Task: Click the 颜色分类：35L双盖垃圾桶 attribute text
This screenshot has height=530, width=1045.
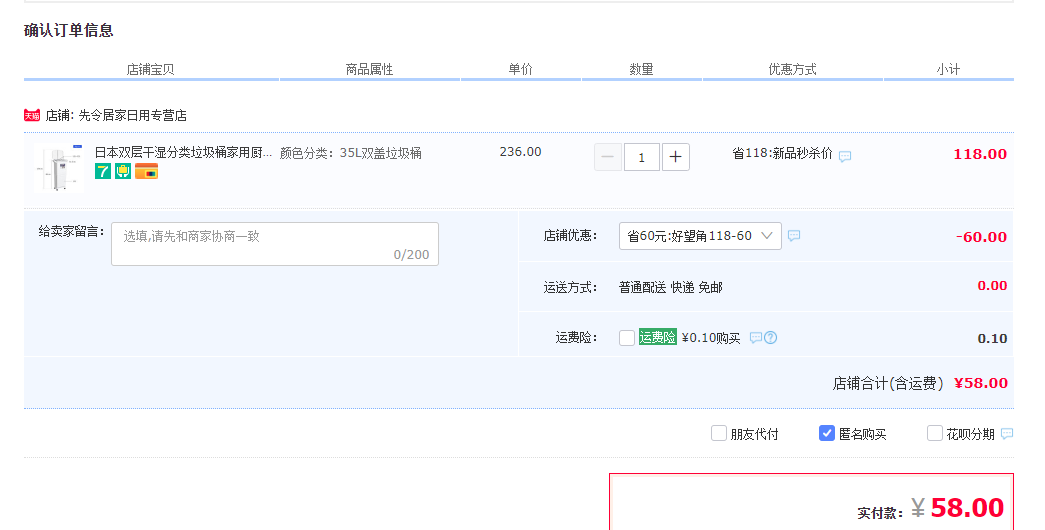Action: [351, 153]
